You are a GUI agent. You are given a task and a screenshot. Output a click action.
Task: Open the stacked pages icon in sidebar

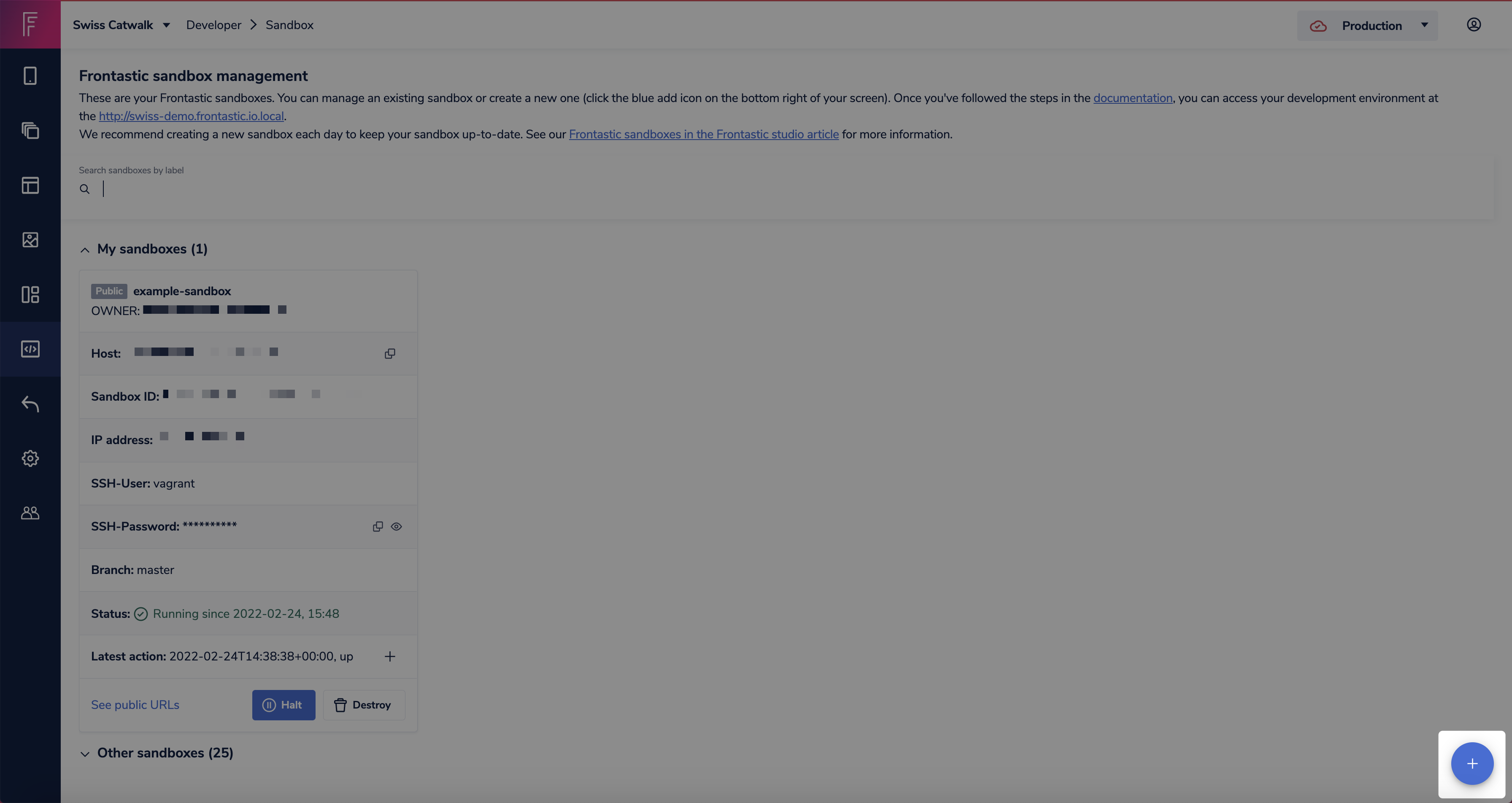30,130
